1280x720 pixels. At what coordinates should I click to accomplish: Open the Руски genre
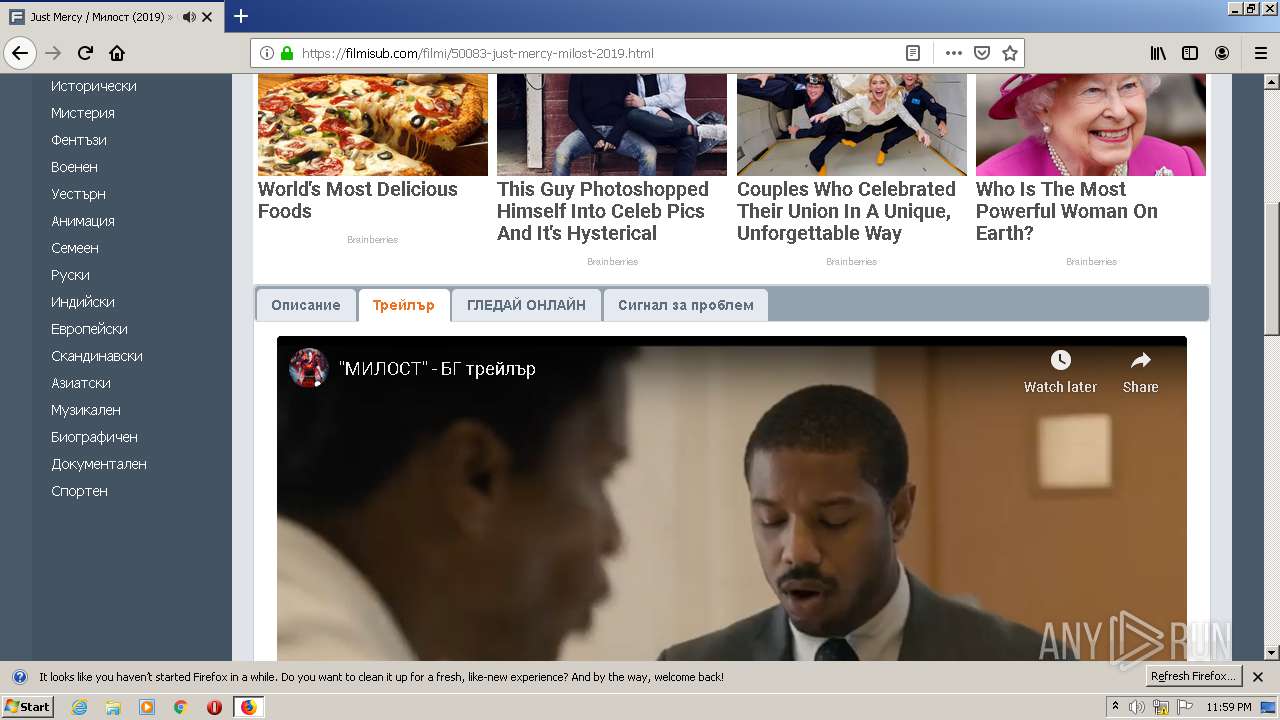coord(70,275)
